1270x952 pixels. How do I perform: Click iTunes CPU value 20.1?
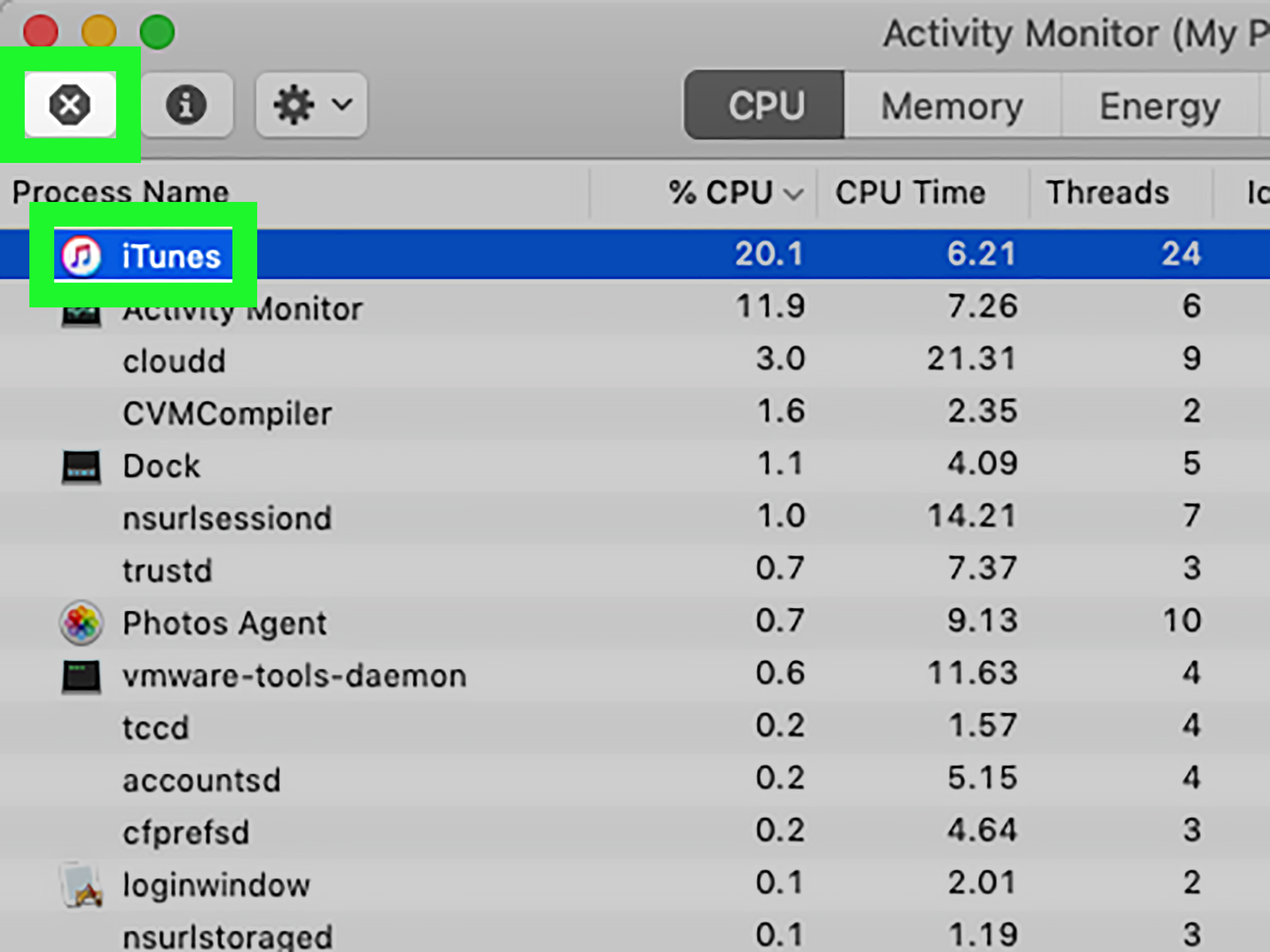pos(769,253)
